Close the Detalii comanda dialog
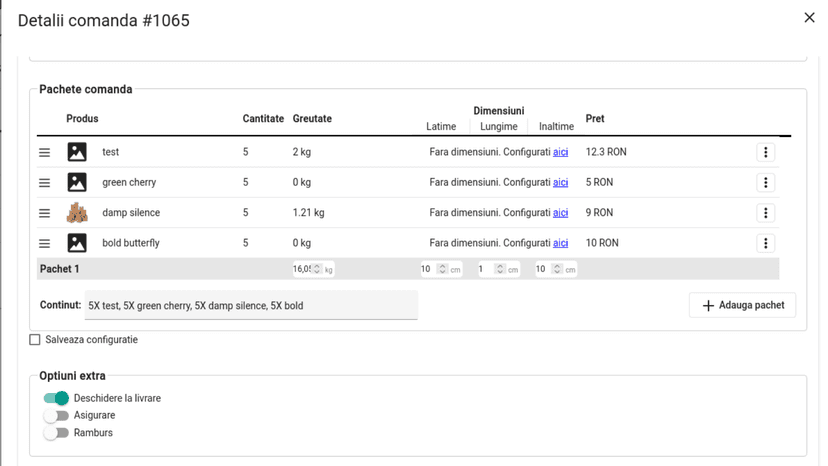Image resolution: width=828 pixels, height=466 pixels. [x=809, y=18]
